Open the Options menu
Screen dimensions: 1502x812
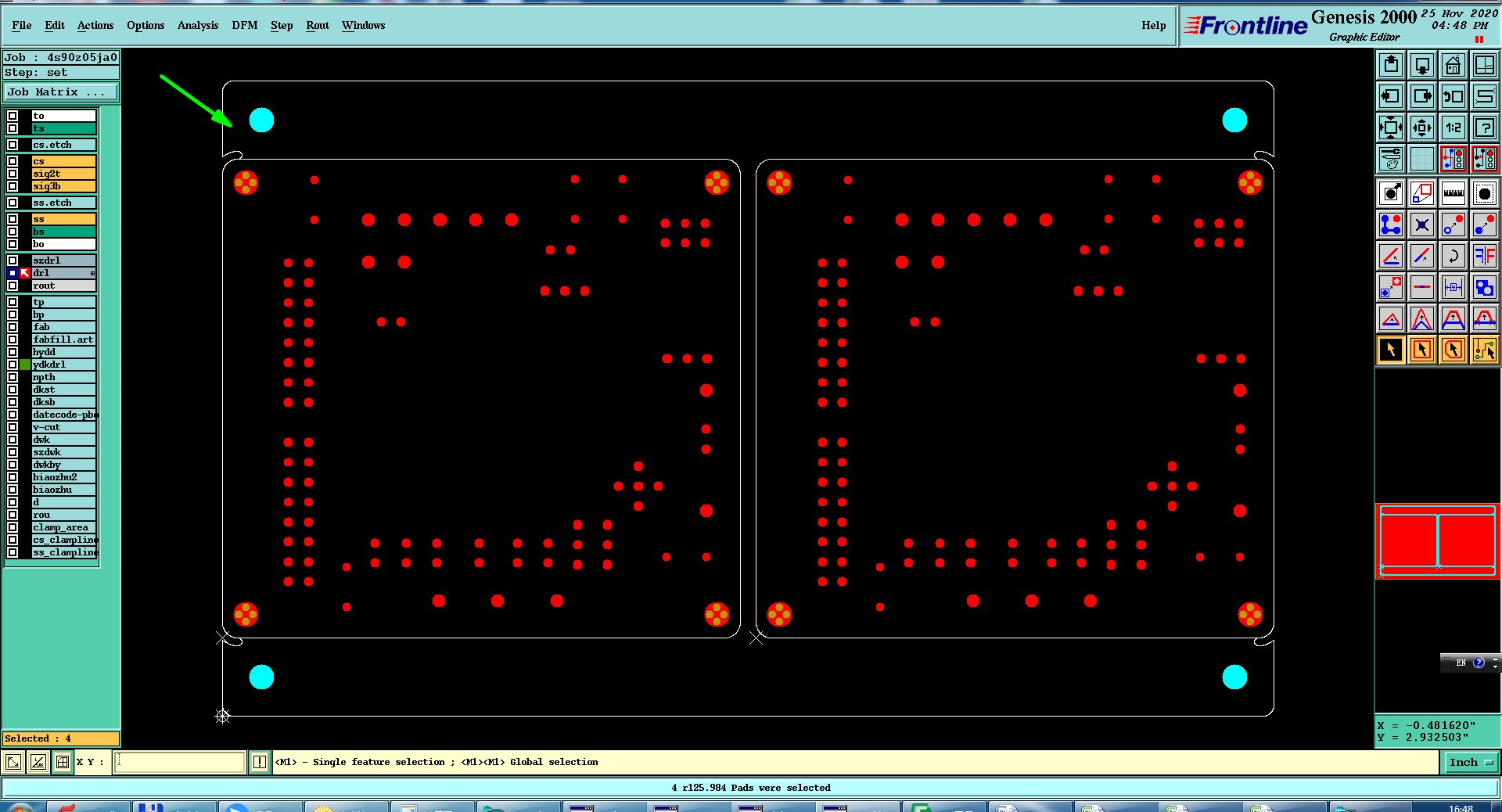[146, 25]
